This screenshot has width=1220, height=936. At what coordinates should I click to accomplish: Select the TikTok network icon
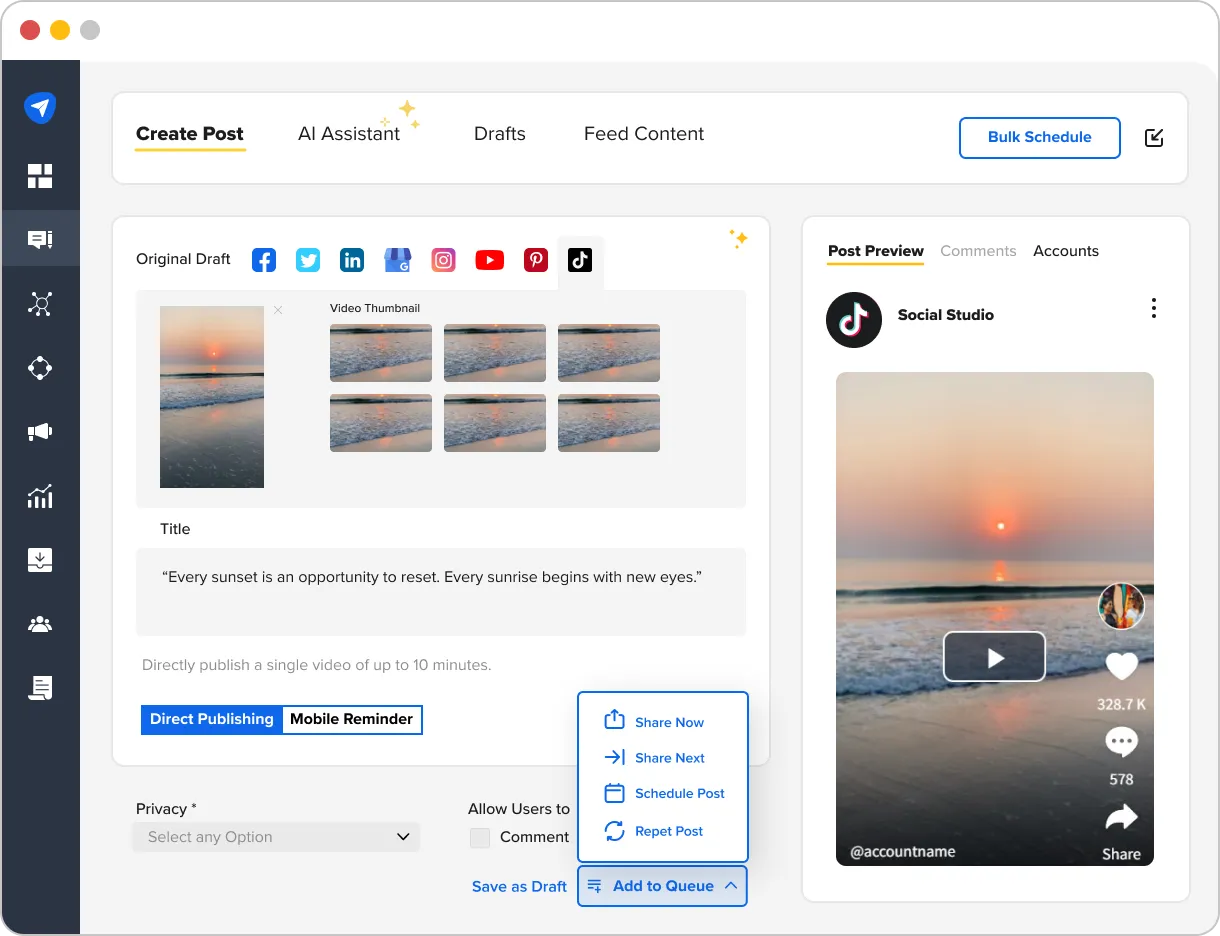point(580,261)
